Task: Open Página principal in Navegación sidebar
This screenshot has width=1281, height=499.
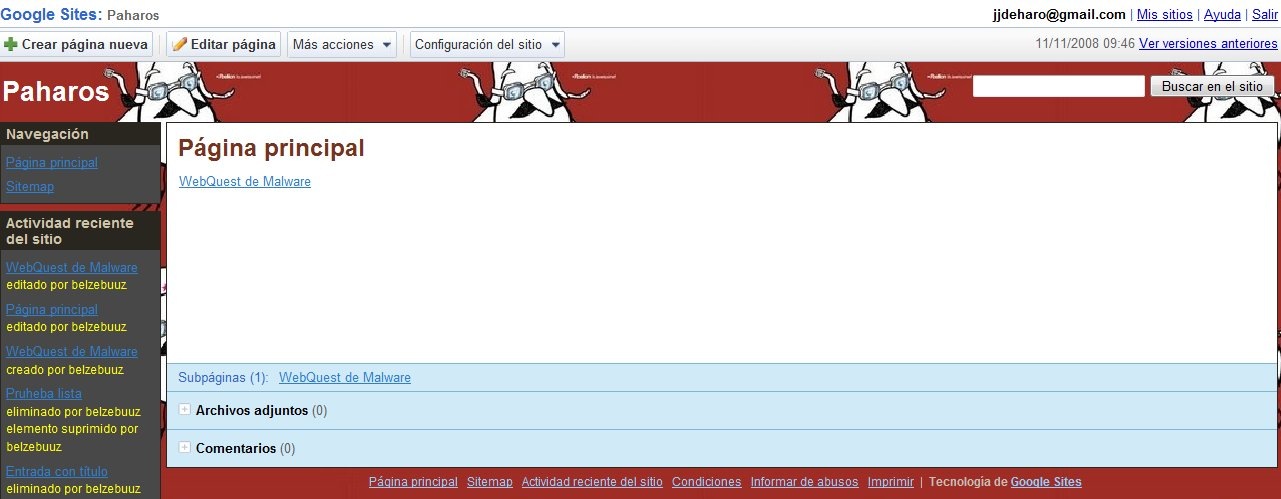Action: 52,163
